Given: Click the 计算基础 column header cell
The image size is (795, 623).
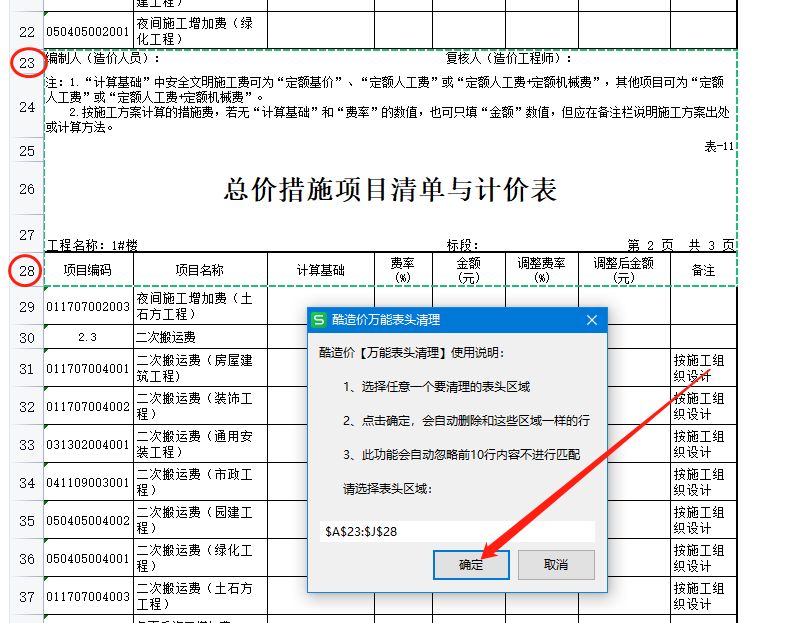Looking at the screenshot, I should pyautogui.click(x=320, y=270).
